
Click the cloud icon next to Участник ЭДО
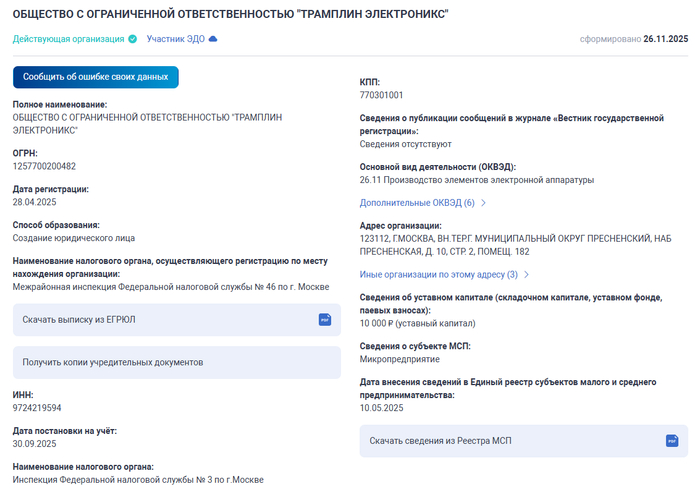(x=212, y=39)
